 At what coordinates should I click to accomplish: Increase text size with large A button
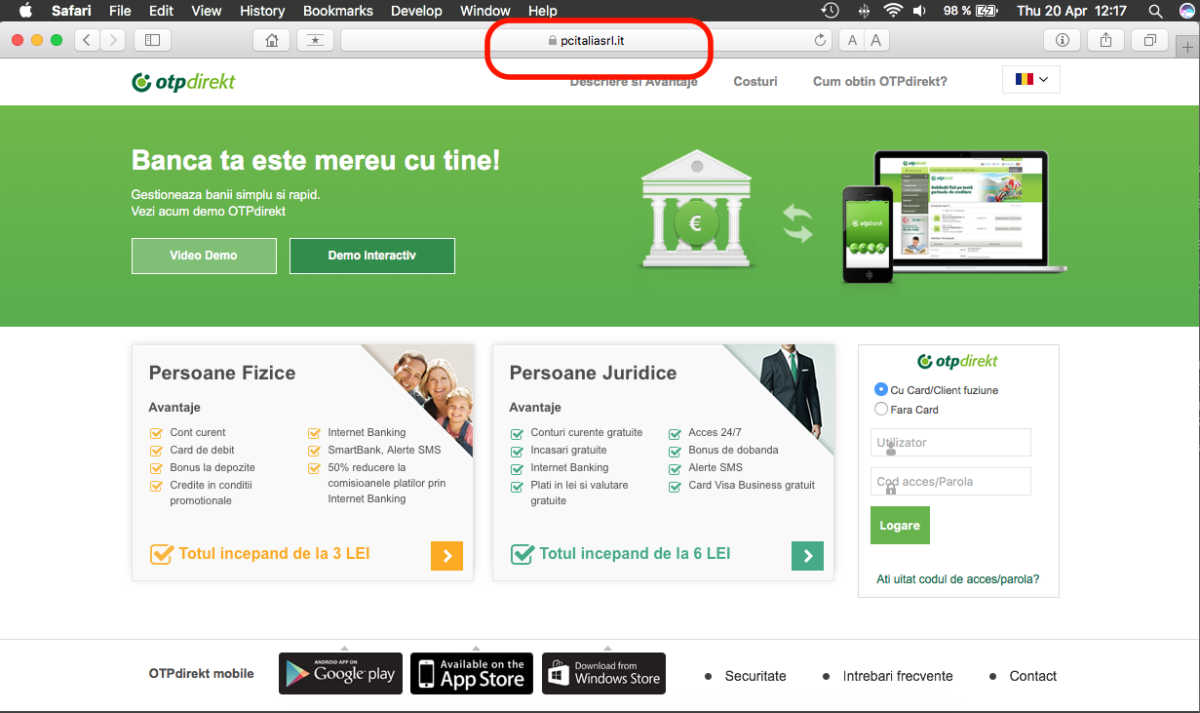click(876, 40)
